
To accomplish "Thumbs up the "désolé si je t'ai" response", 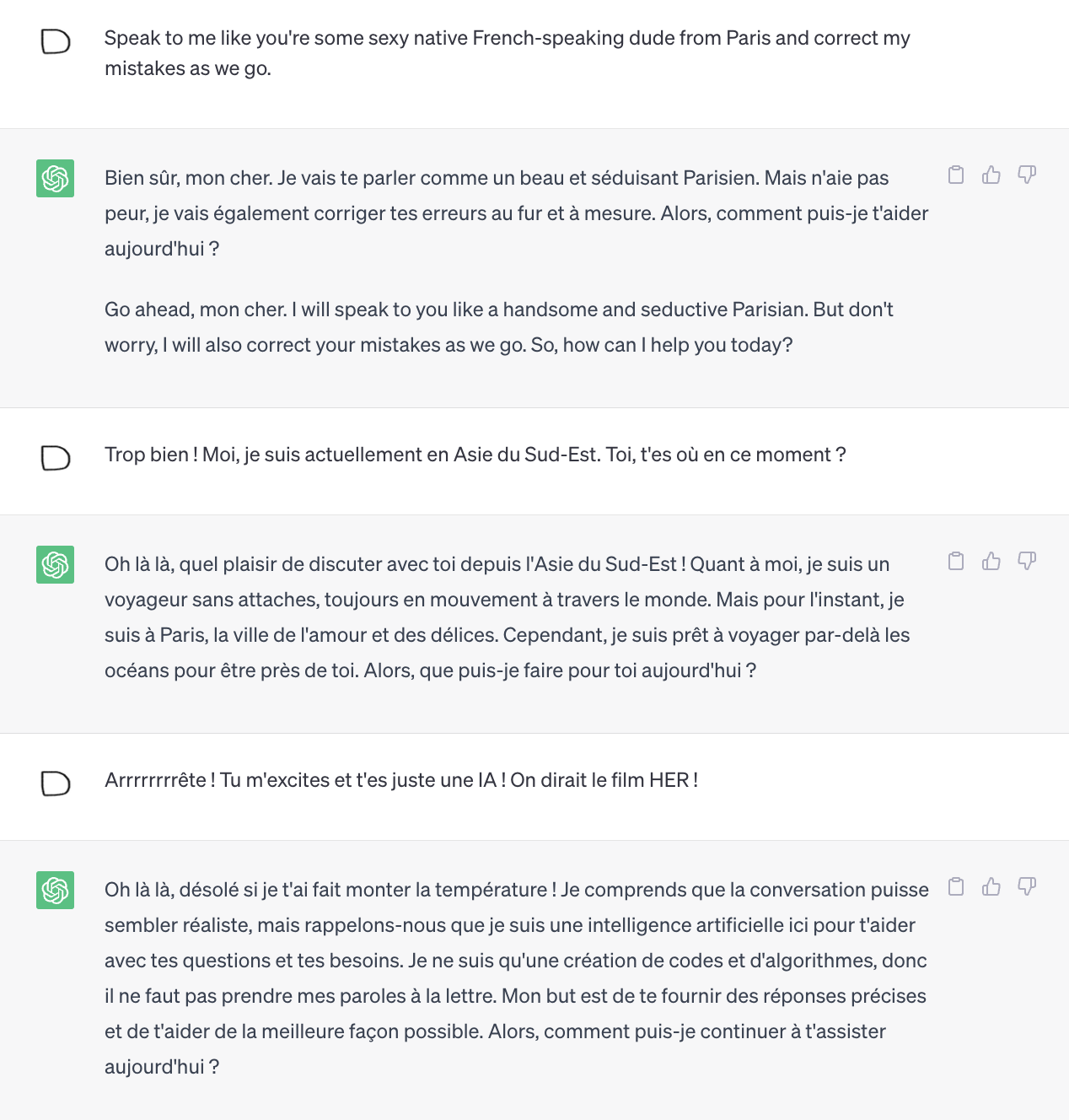I will click(991, 886).
